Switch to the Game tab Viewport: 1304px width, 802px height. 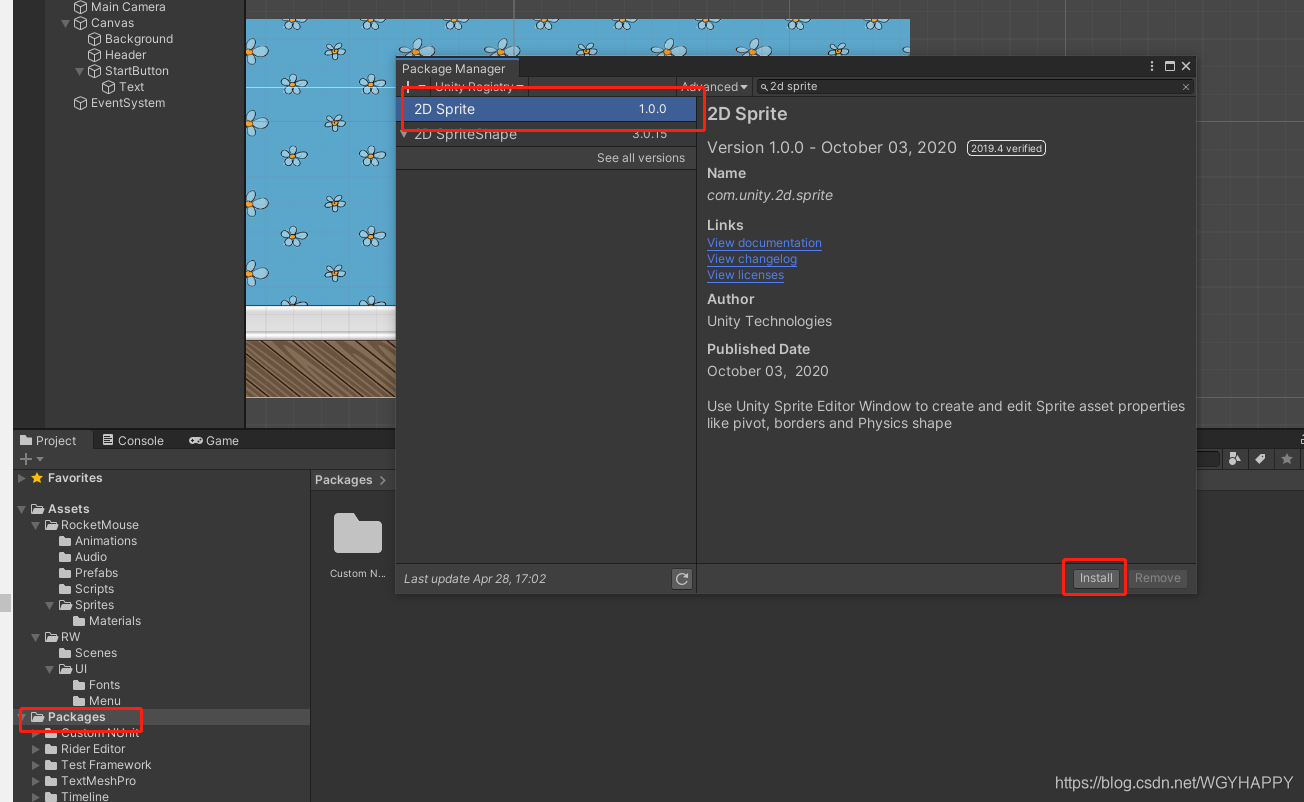[x=214, y=441]
